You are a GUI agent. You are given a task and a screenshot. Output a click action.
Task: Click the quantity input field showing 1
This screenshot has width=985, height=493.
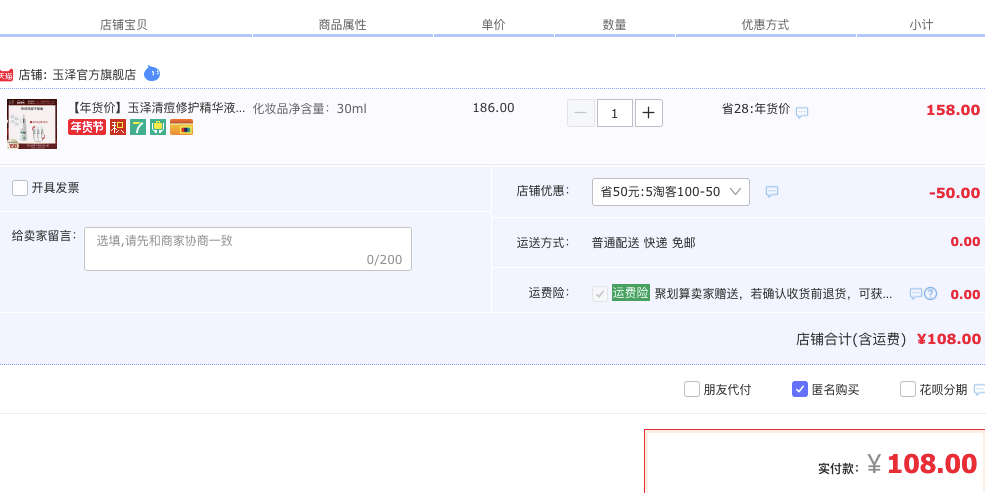click(x=614, y=113)
